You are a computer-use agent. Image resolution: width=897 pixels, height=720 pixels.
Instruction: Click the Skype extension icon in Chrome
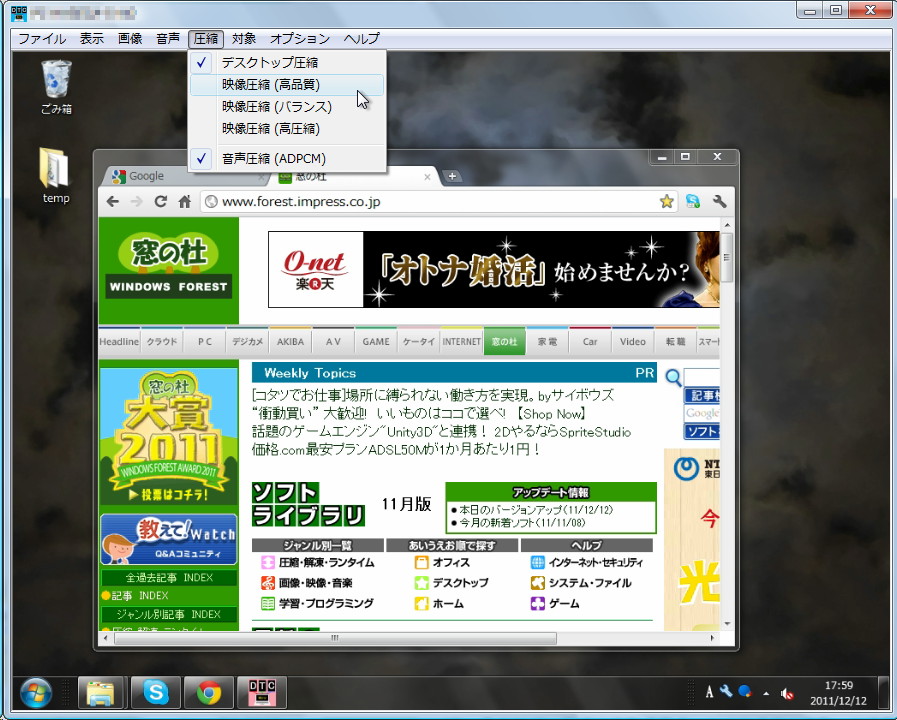pyautogui.click(x=693, y=201)
